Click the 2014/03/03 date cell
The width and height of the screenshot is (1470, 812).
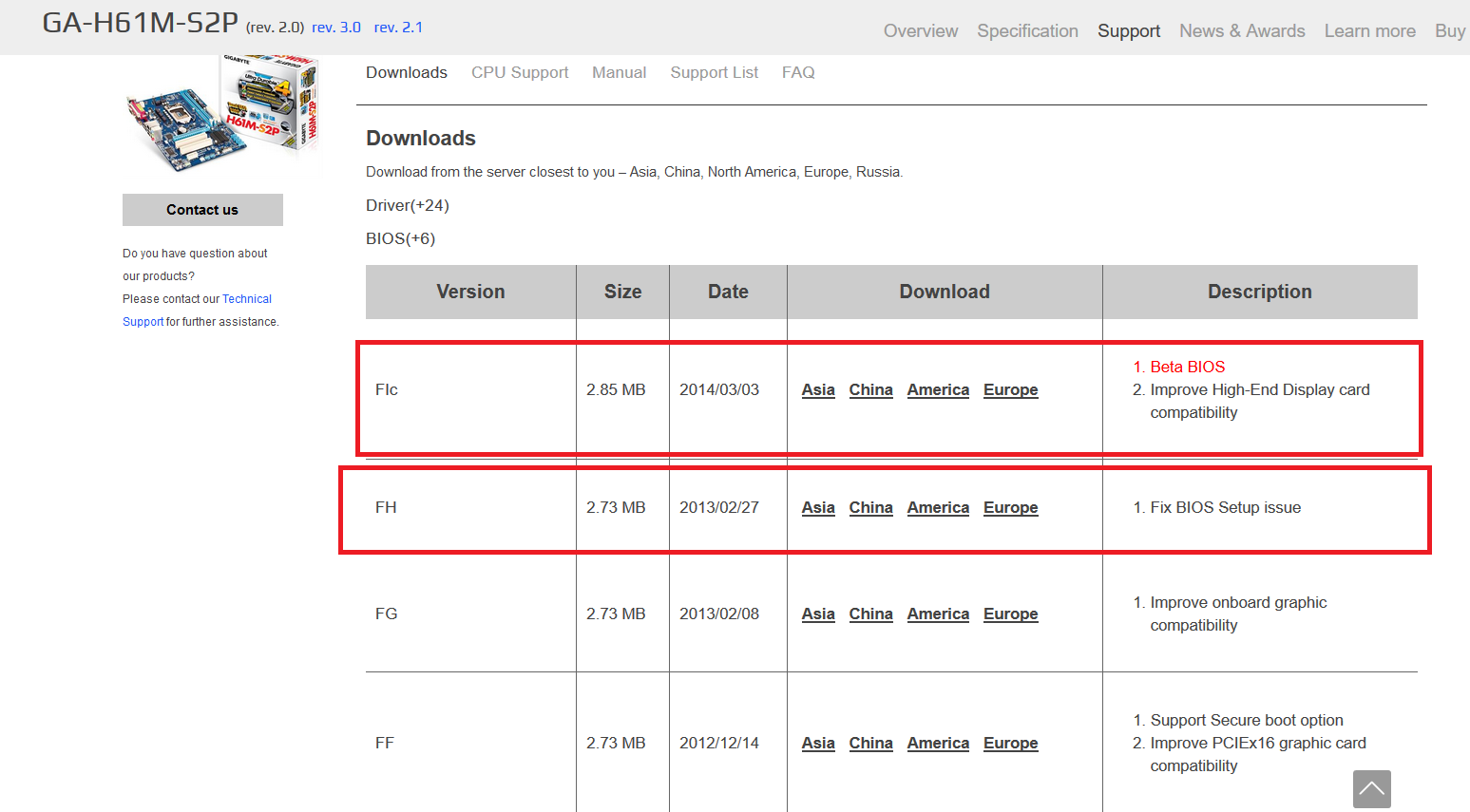click(719, 389)
